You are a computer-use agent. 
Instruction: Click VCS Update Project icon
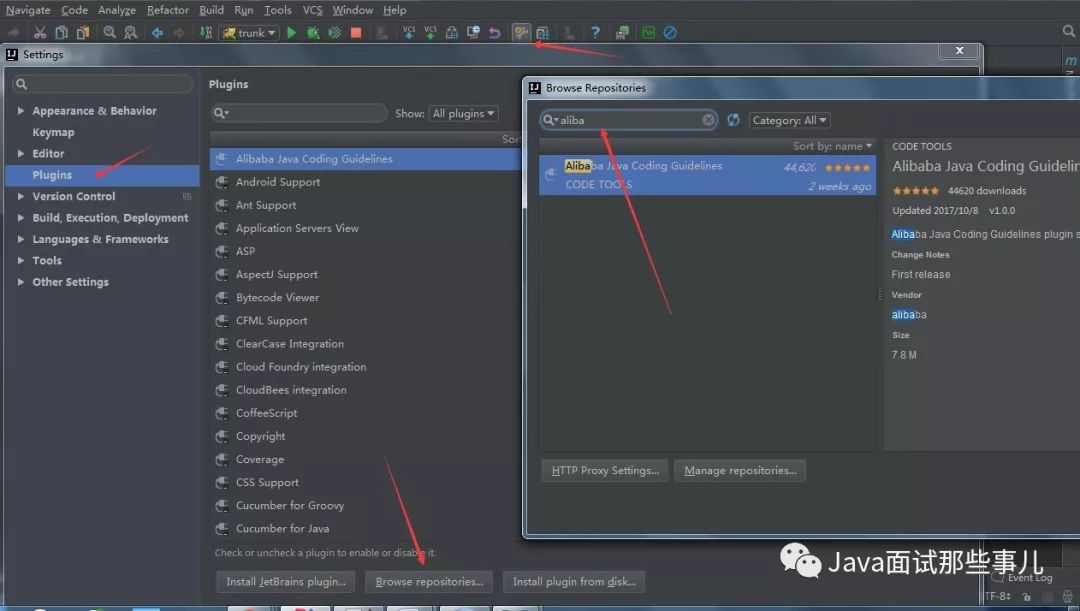[x=408, y=32]
